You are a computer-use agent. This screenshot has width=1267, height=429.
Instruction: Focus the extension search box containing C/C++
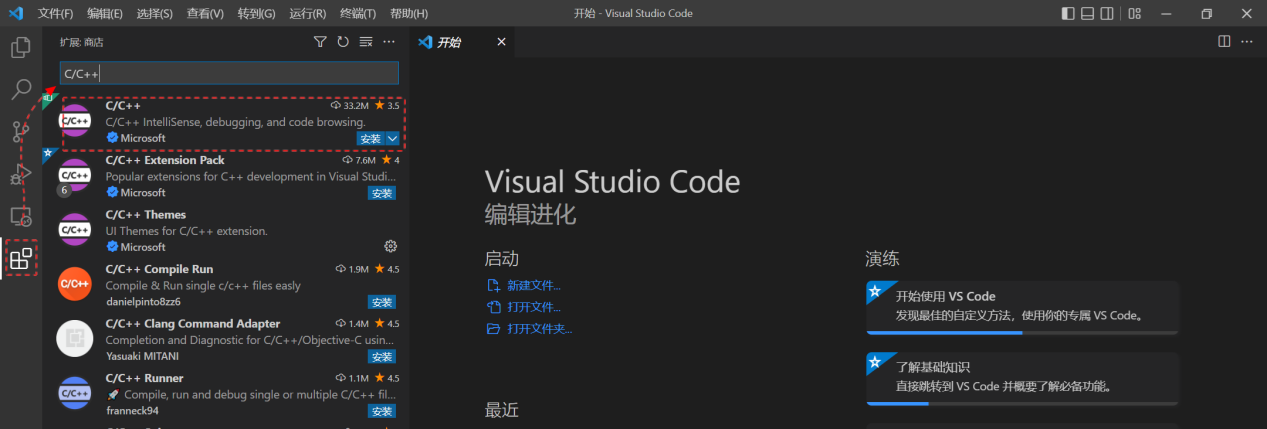click(x=229, y=73)
